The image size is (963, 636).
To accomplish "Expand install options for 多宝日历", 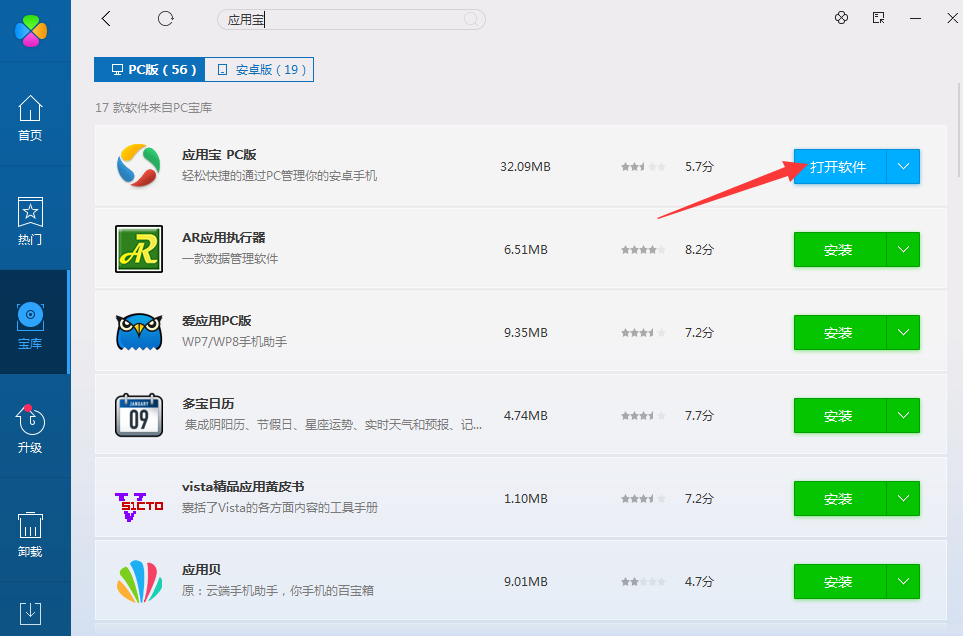I will (903, 416).
